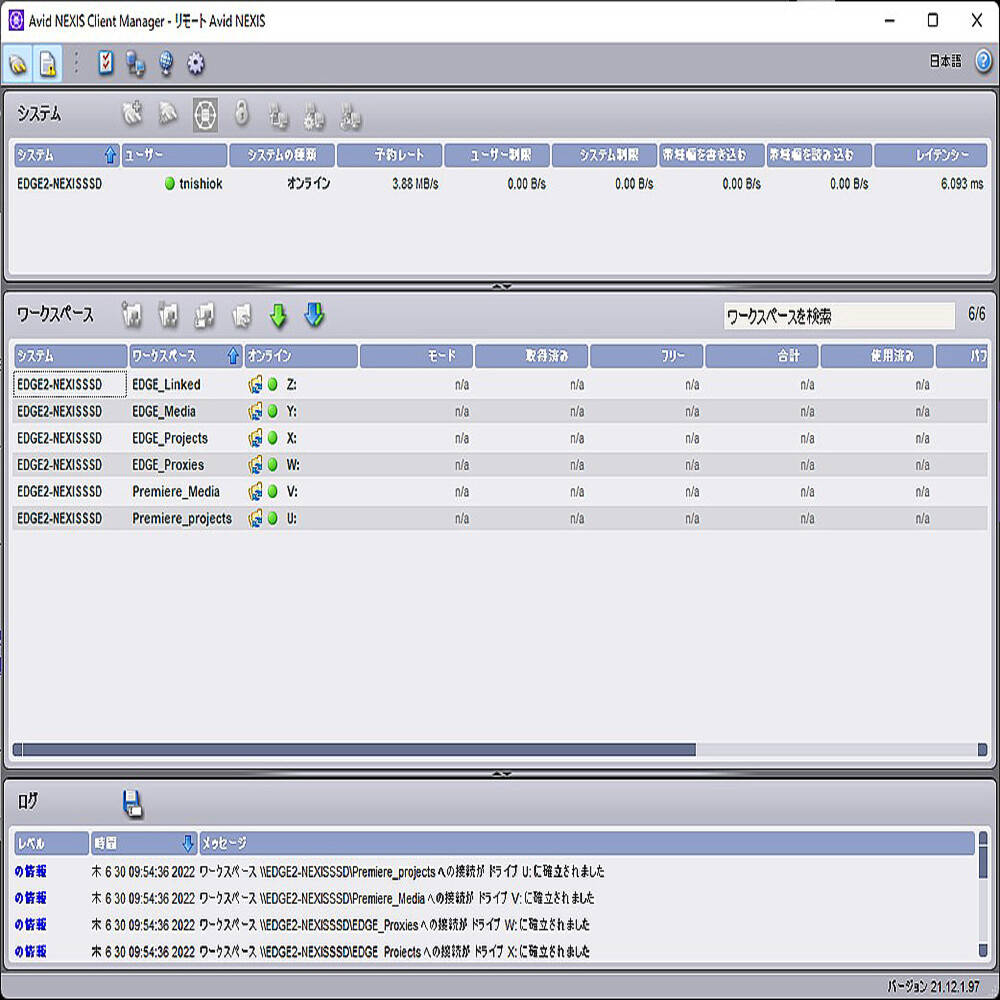Click the system status checklist icon
This screenshot has height=1000, width=1000.
105,63
